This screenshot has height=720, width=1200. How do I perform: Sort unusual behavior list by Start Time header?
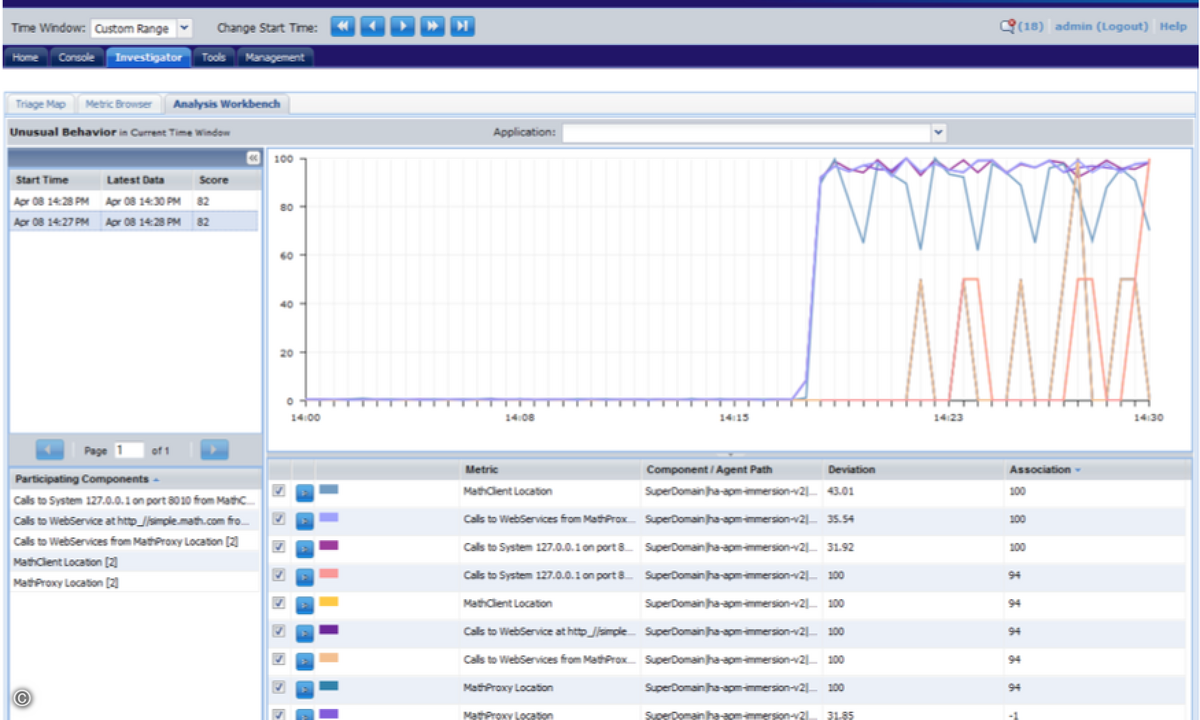42,180
